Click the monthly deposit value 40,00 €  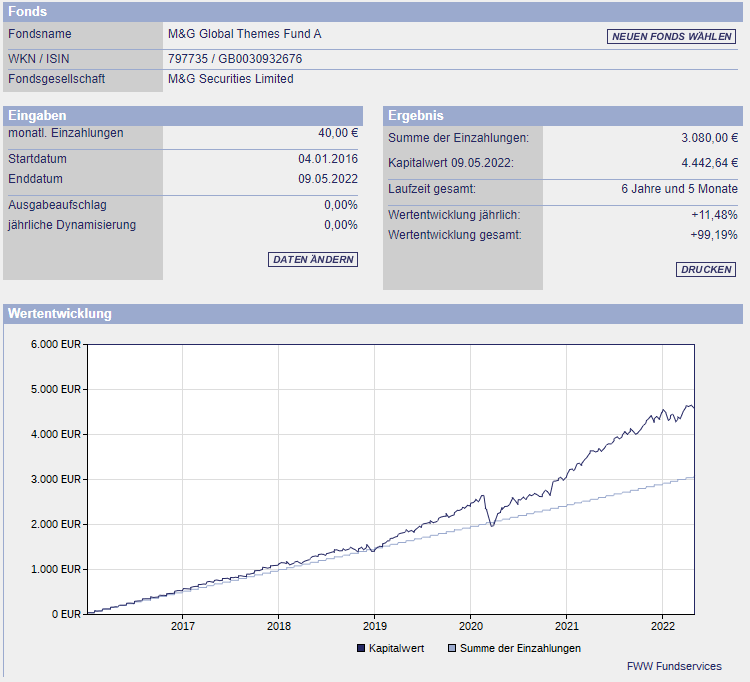[338, 133]
